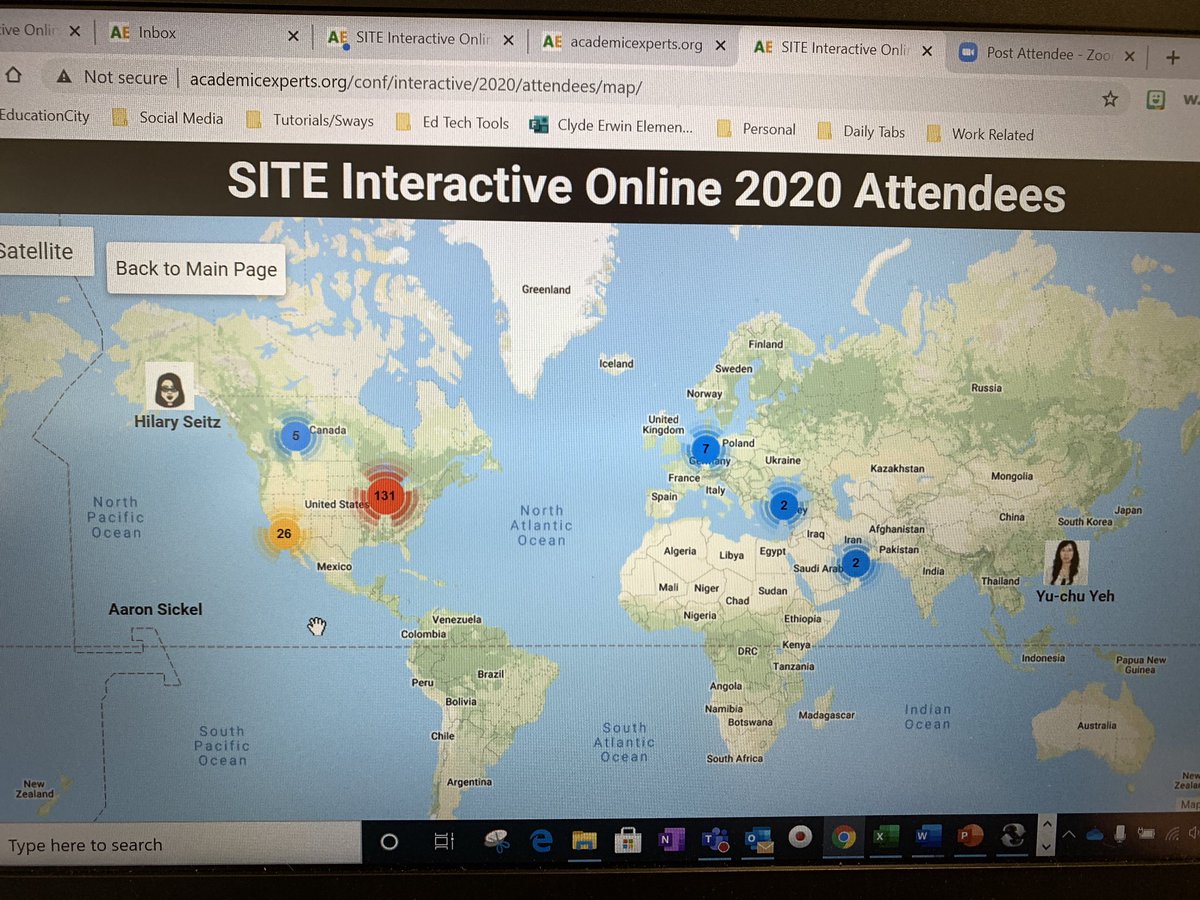1200x900 pixels.
Task: Open the Daily Tabs bookmarks folder
Action: click(861, 131)
